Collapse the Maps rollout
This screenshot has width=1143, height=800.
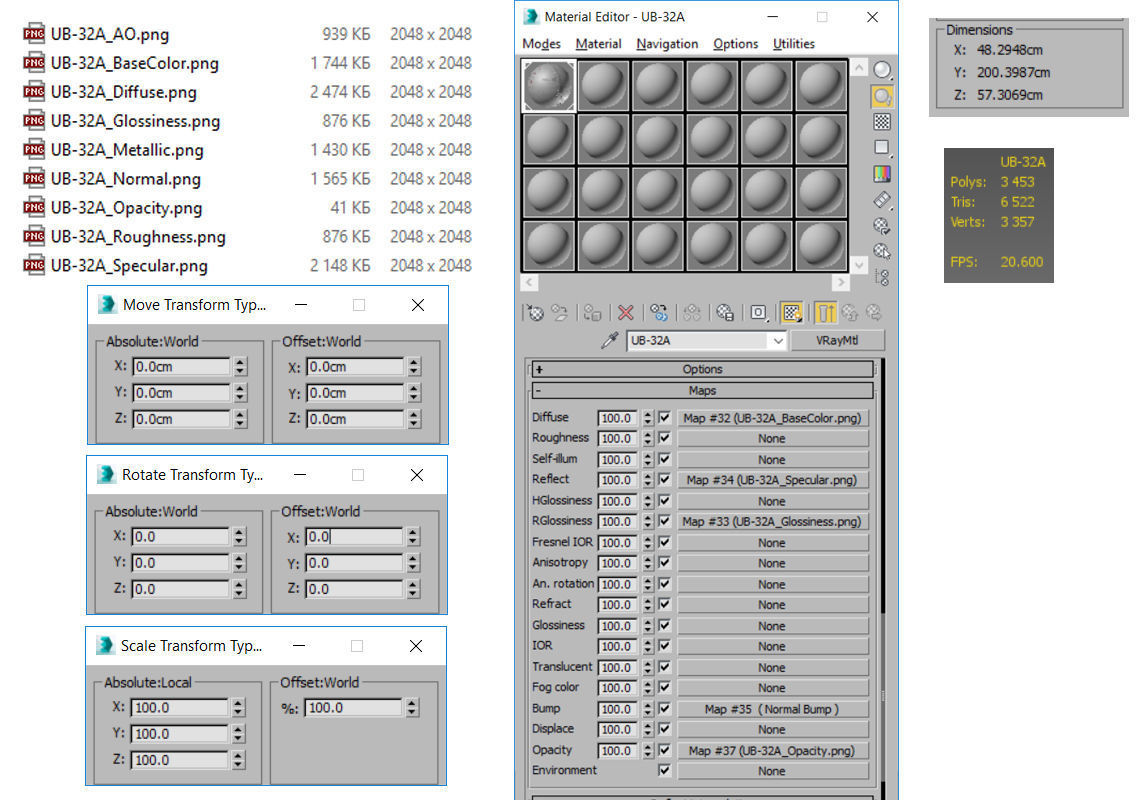(x=702, y=391)
